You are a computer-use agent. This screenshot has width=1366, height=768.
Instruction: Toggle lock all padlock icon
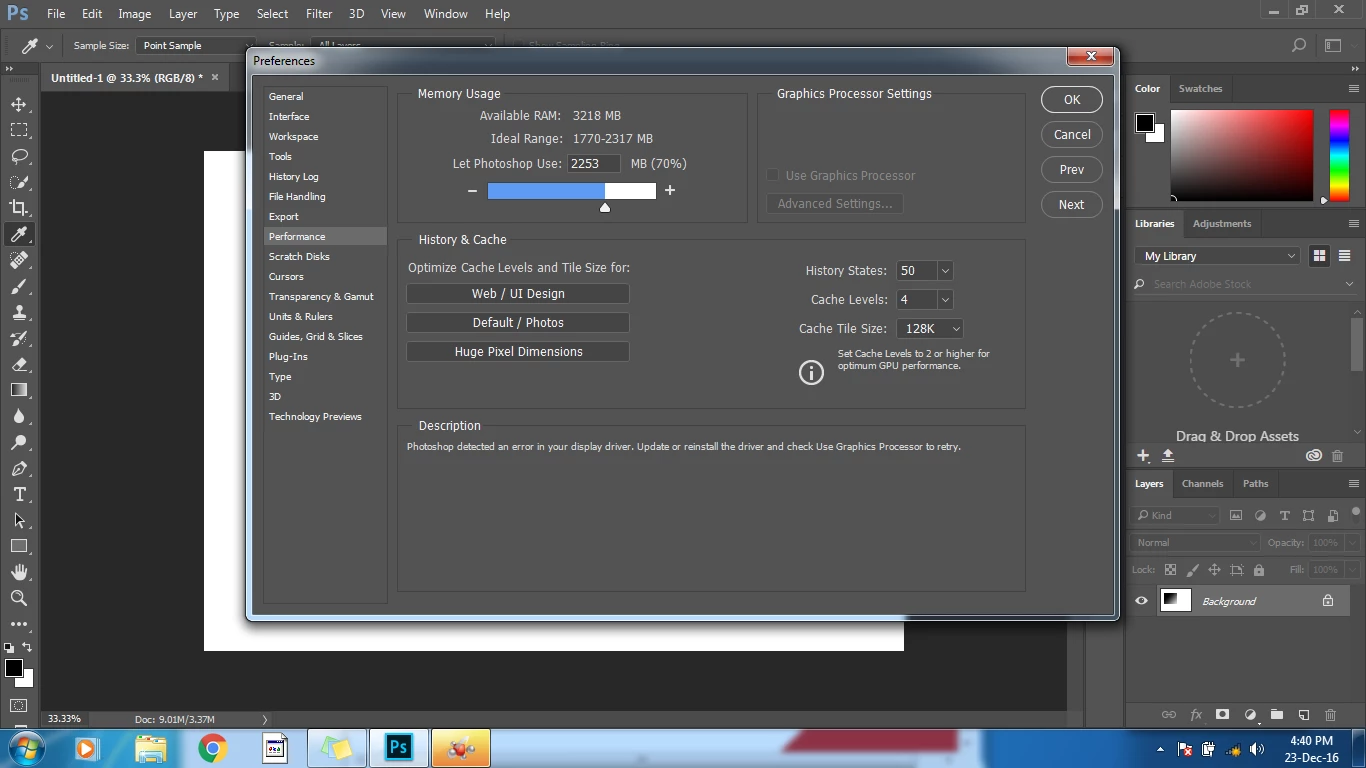point(1259,570)
